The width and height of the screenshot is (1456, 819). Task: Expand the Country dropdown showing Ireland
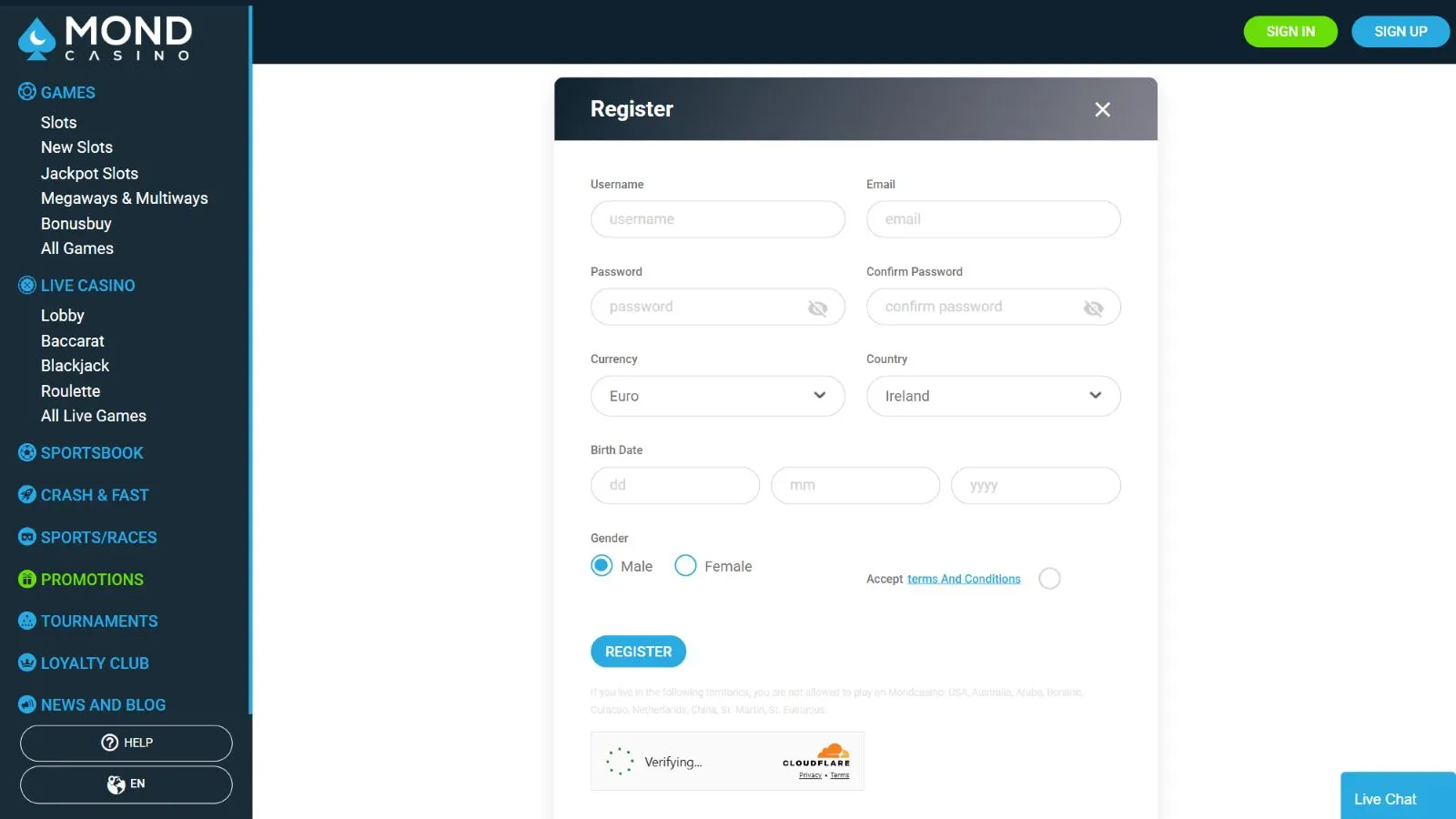coord(993,396)
